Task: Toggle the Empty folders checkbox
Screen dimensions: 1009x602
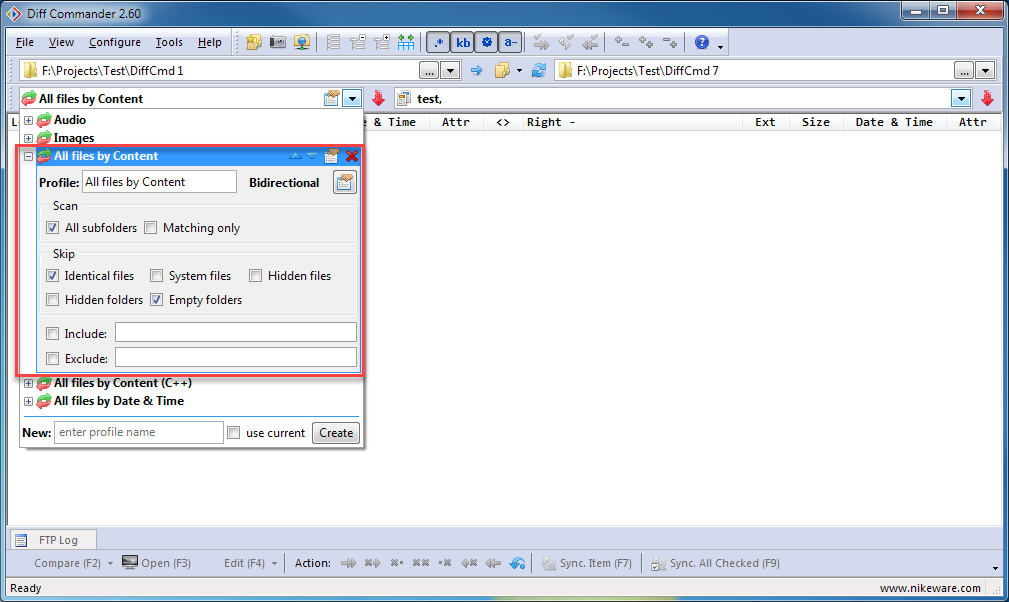Action: (x=157, y=300)
